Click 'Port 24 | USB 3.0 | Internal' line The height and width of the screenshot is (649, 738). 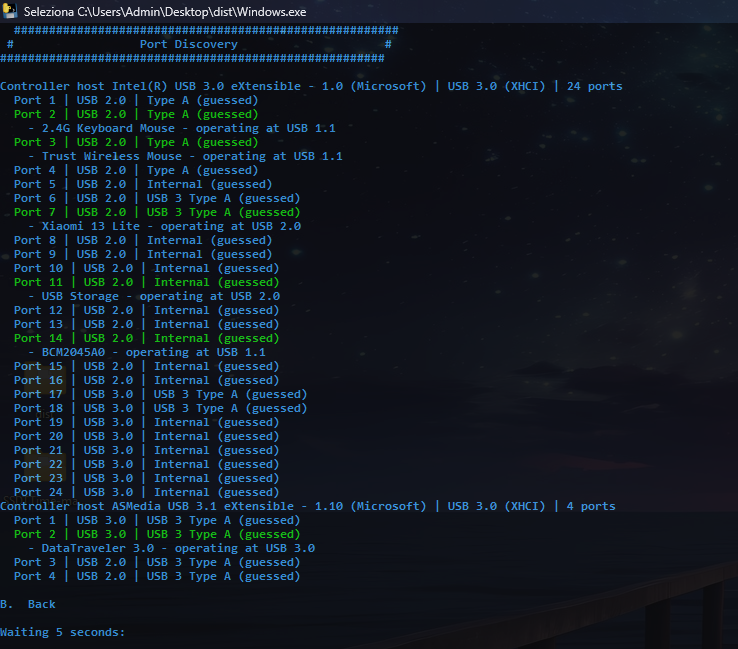146,492
